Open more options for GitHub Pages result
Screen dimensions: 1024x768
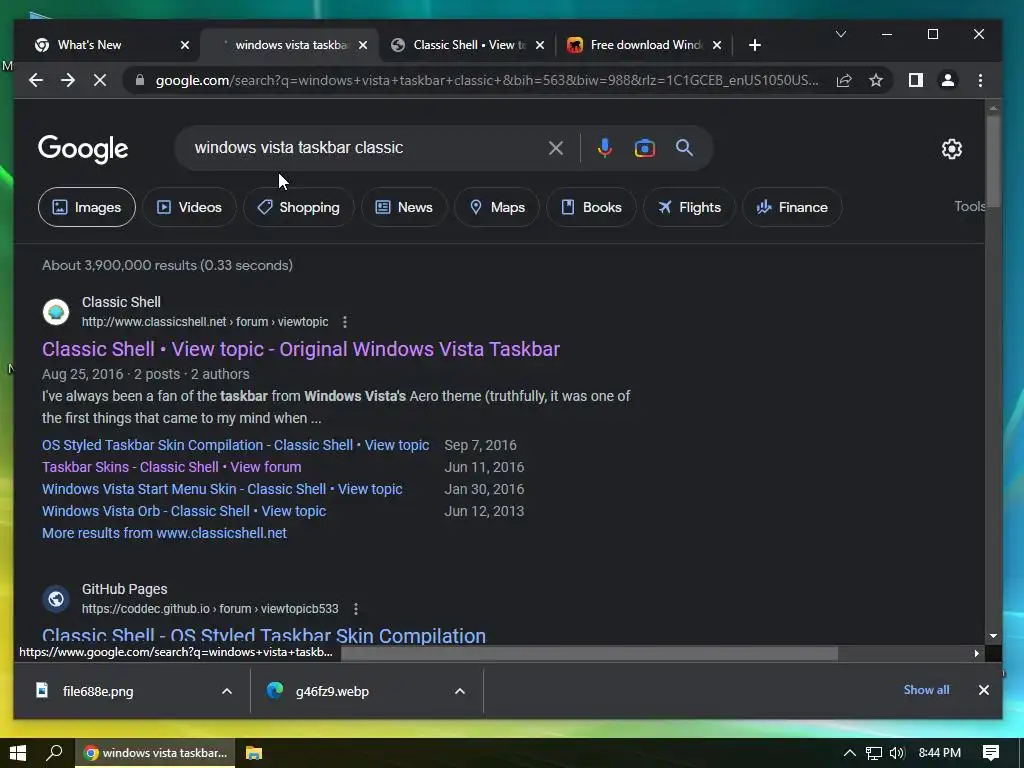(x=356, y=609)
